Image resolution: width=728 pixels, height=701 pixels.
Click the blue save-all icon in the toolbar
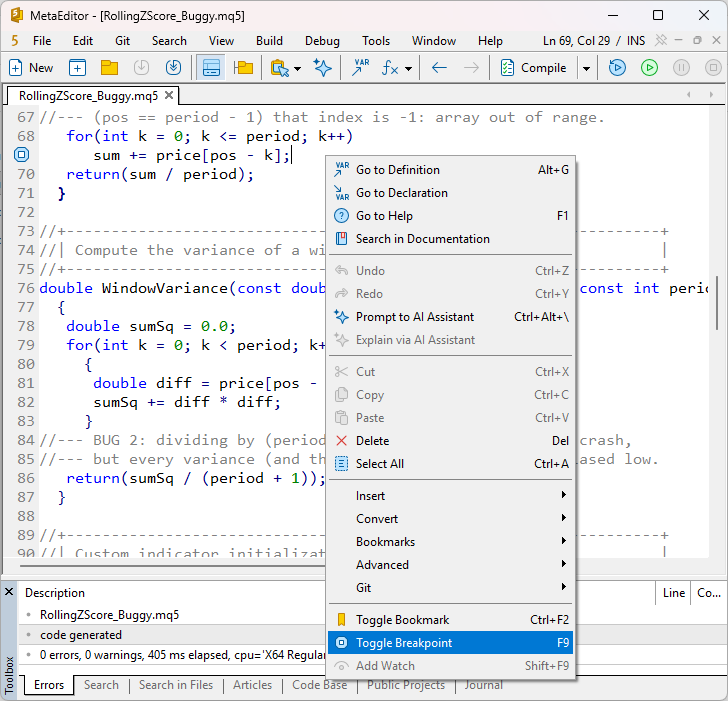click(173, 68)
